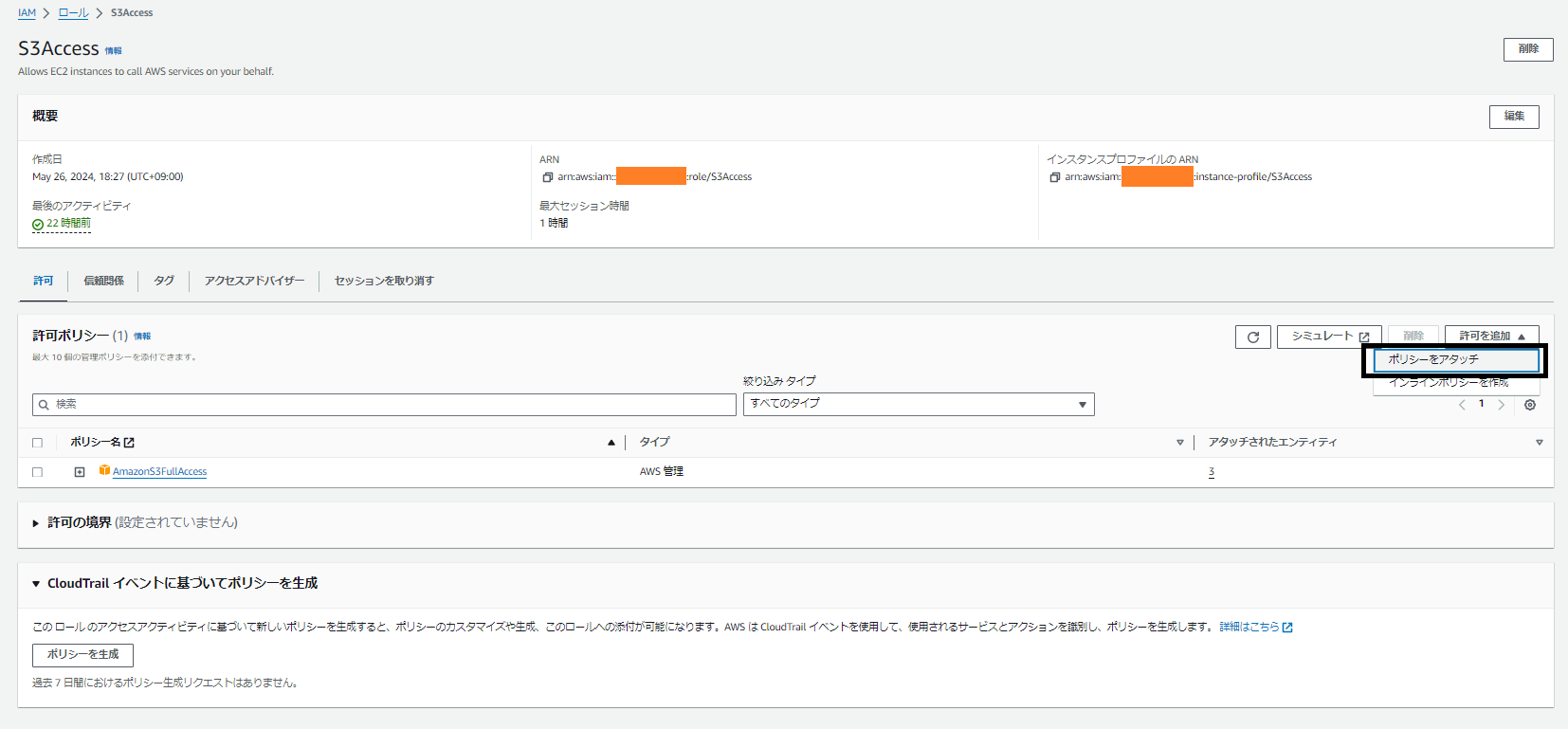1568x729 pixels.
Task: Click the refresh policies icon button
Action: (1252, 337)
